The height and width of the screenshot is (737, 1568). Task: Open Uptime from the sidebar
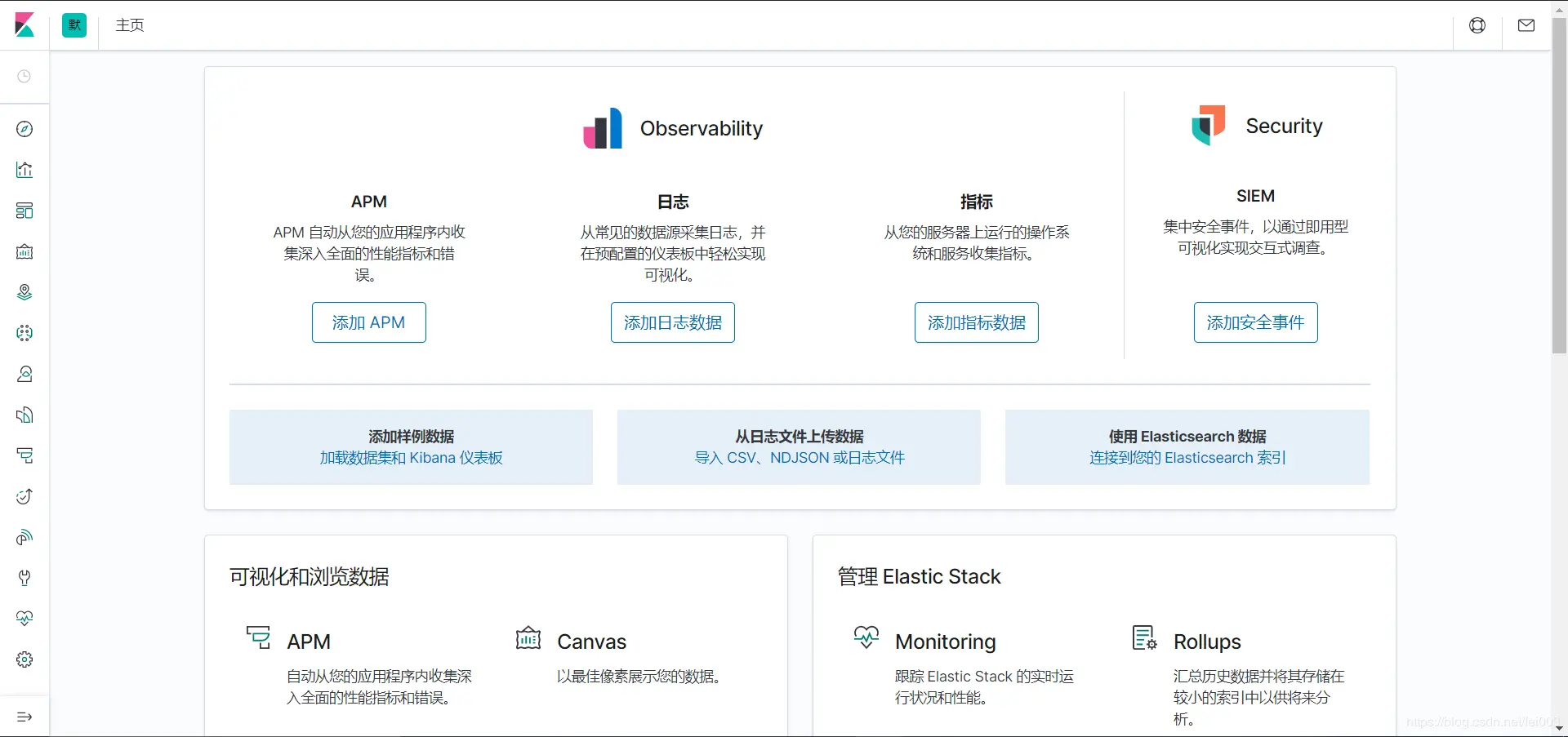click(x=24, y=496)
